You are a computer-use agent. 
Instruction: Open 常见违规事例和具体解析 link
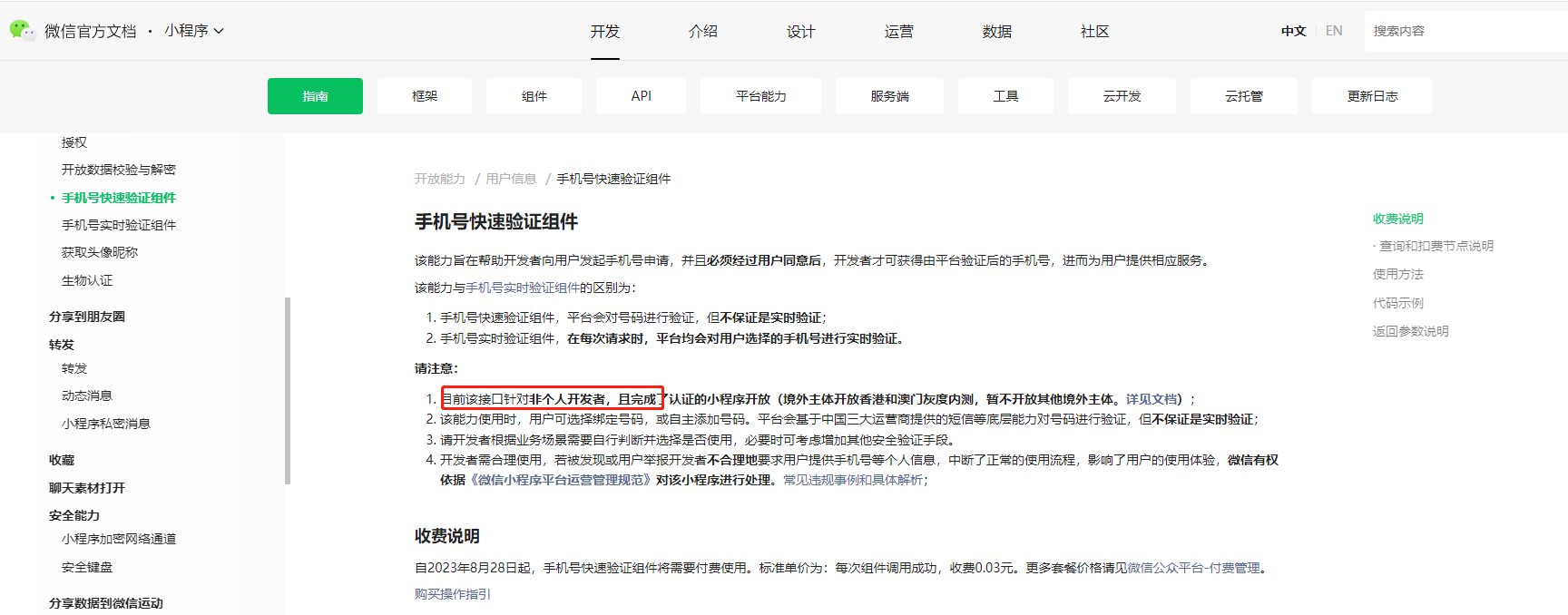click(853, 480)
